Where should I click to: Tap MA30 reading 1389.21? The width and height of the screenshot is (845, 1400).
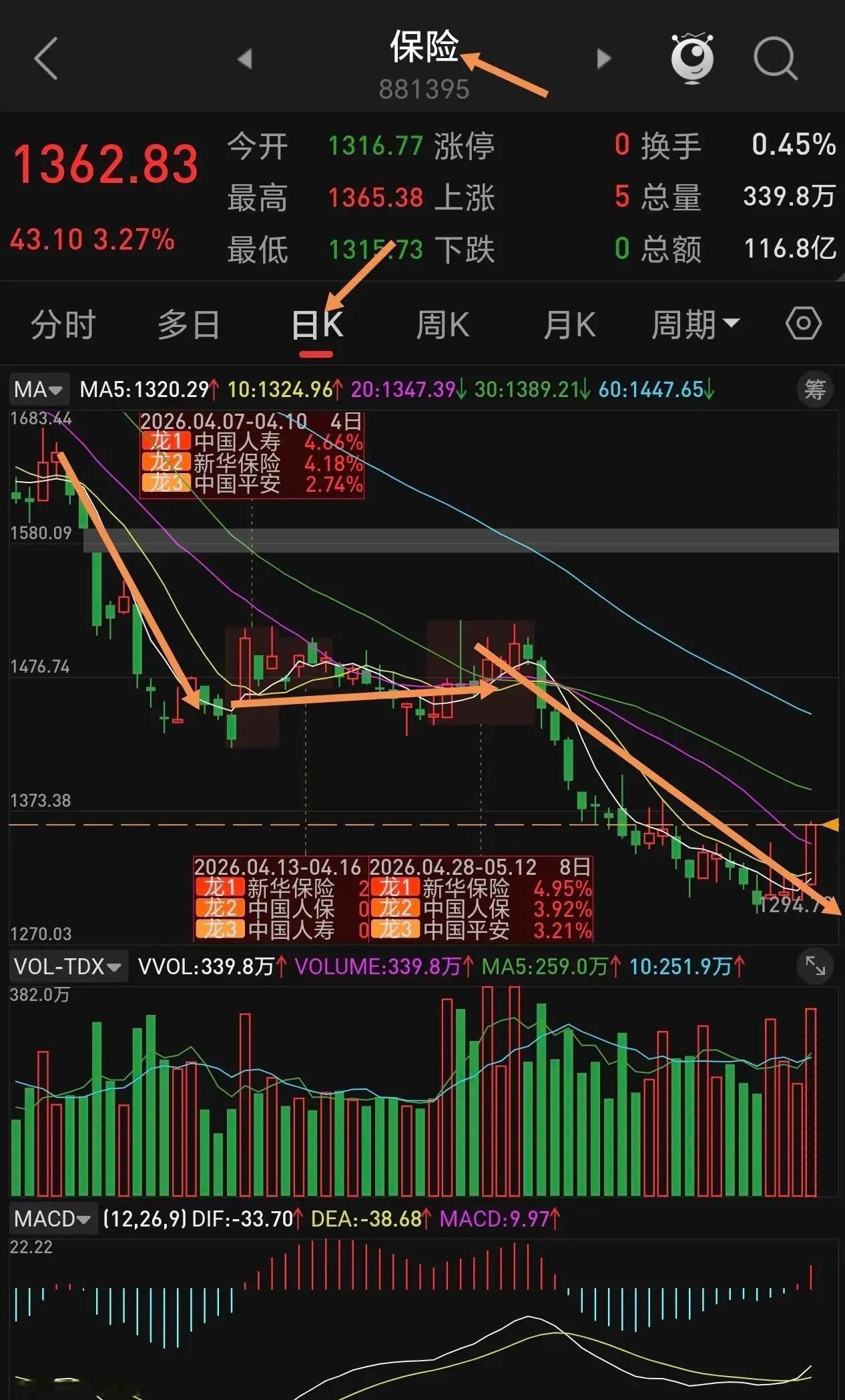[x=532, y=389]
